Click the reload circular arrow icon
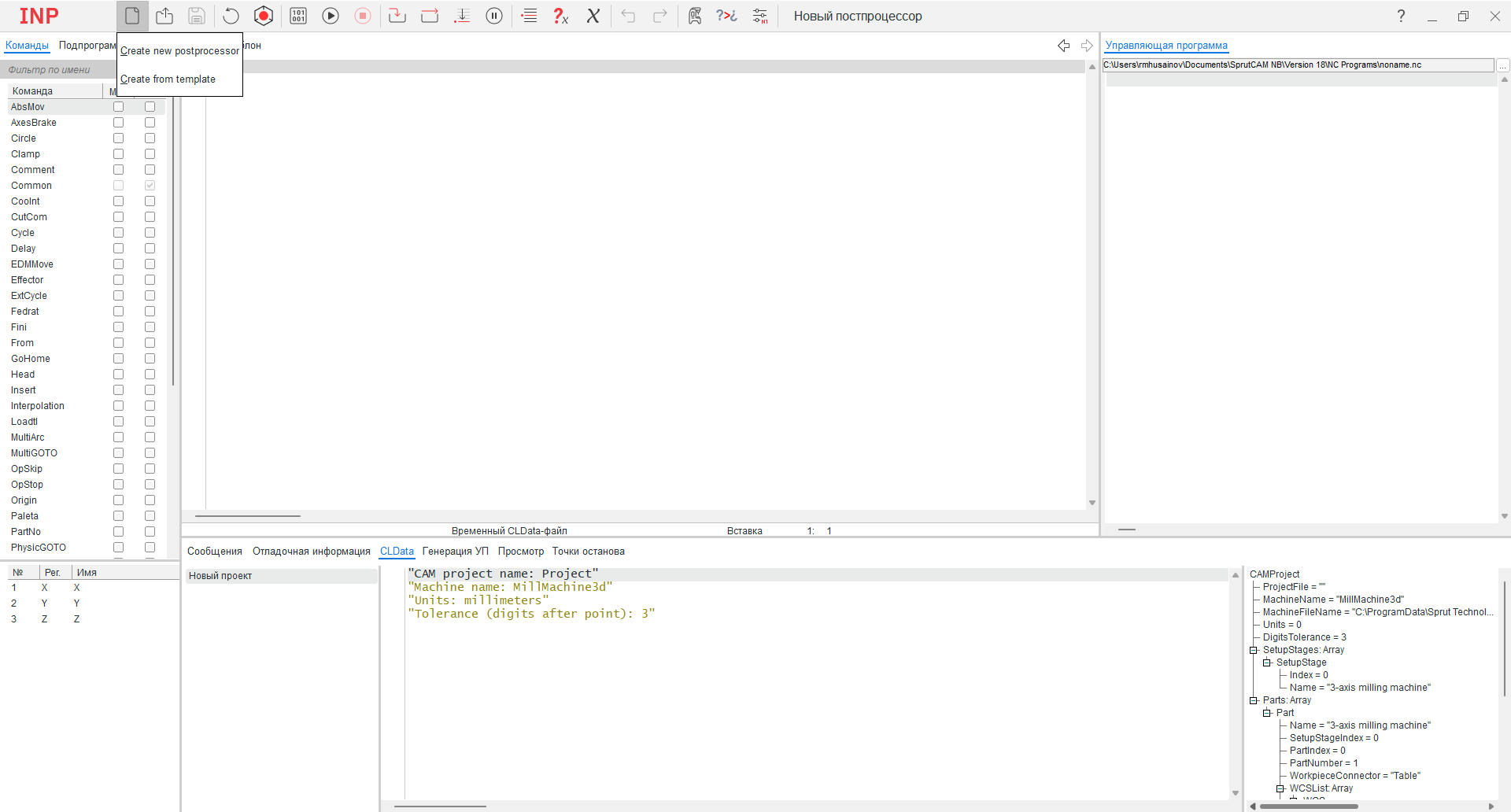Viewport: 1511px width, 812px height. tap(231, 16)
